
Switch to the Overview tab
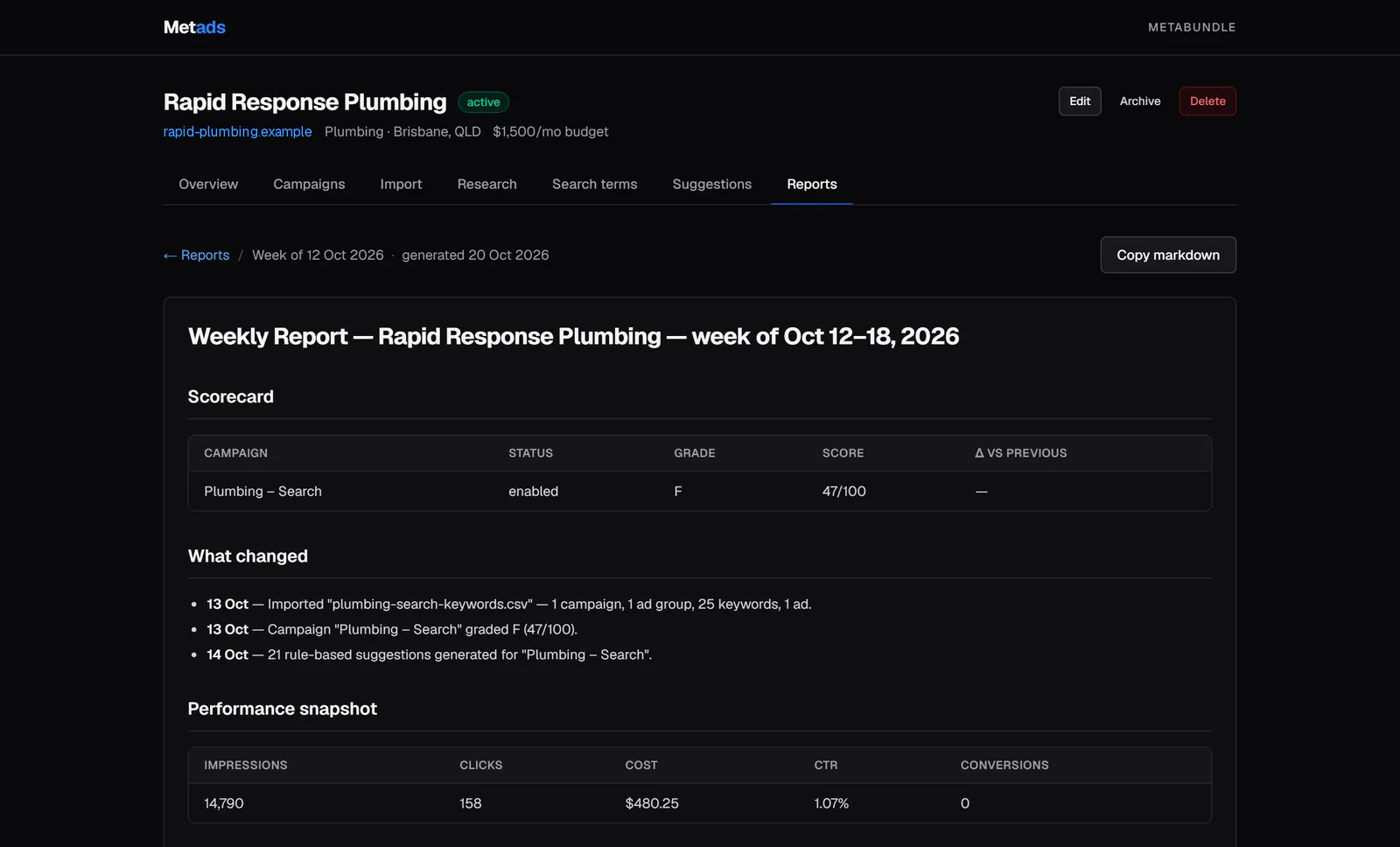(208, 184)
